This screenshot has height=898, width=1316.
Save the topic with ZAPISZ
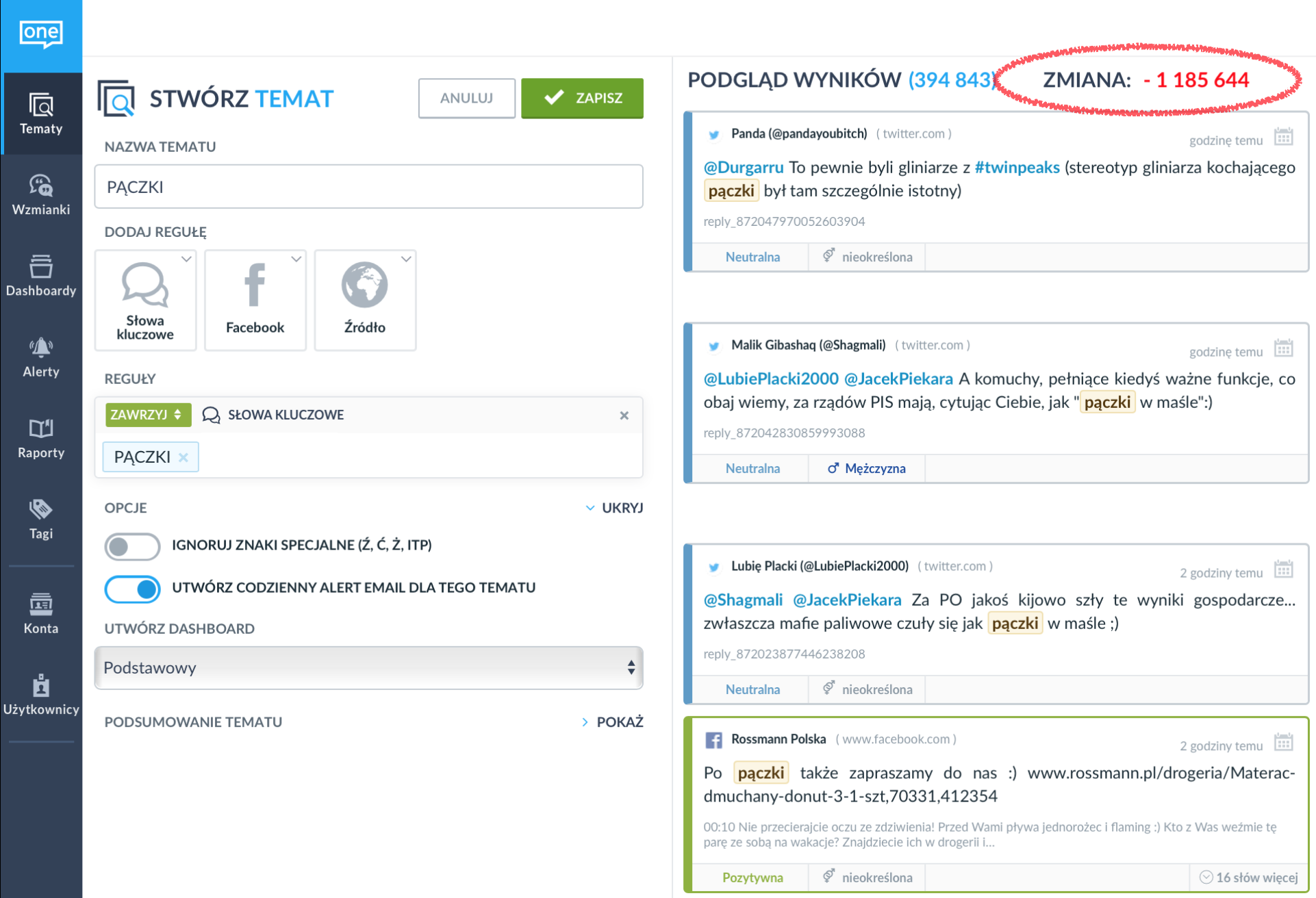click(582, 98)
